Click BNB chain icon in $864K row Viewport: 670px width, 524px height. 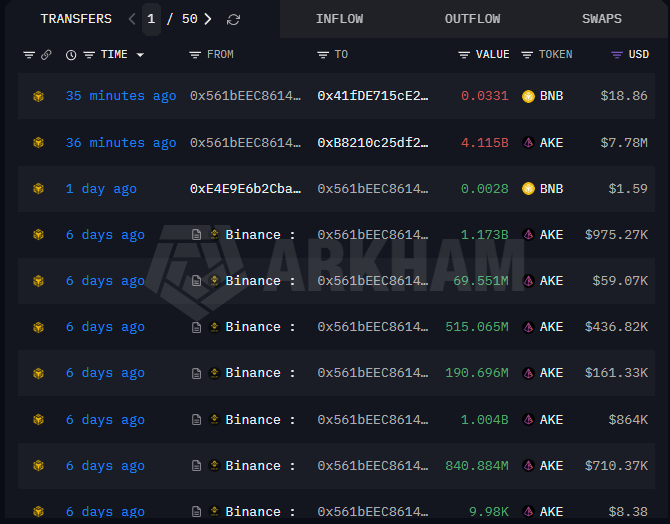[x=38, y=420]
